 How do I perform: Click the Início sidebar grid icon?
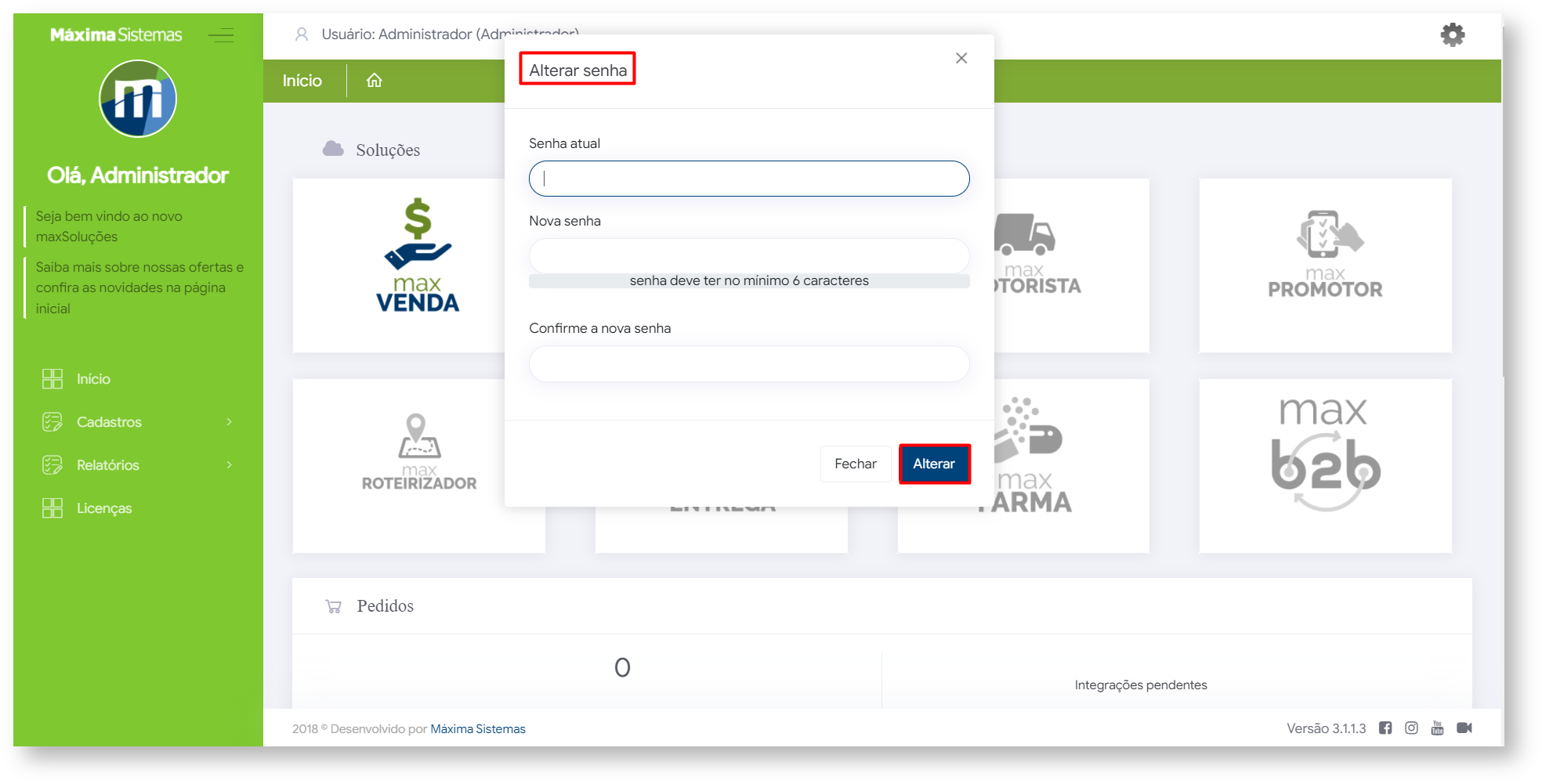[52, 379]
